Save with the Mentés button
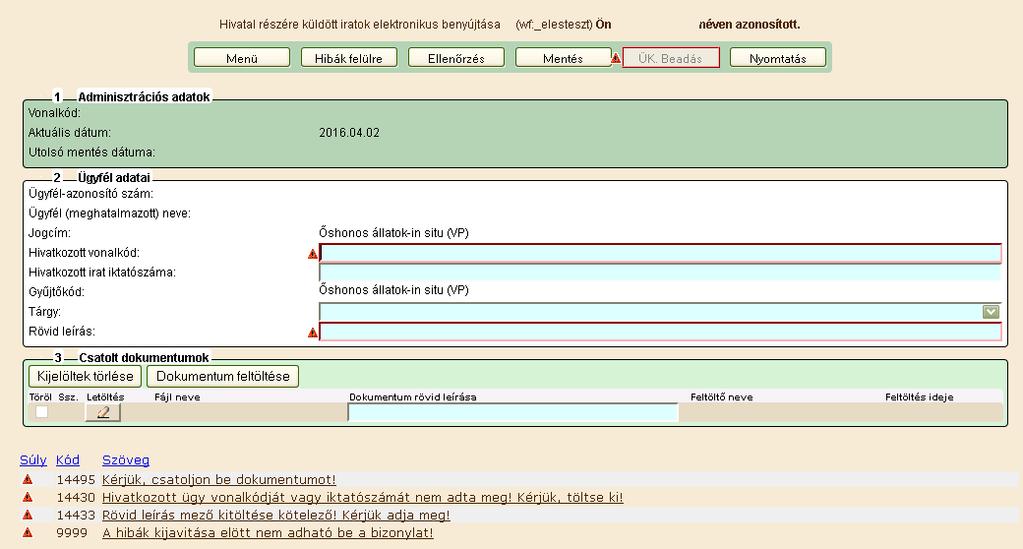The width and height of the screenshot is (1023, 549). (562, 58)
